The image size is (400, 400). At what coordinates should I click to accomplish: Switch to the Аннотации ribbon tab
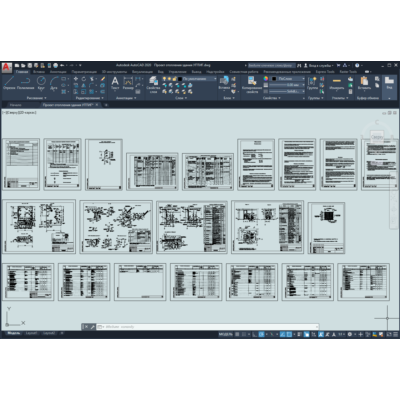point(58,72)
